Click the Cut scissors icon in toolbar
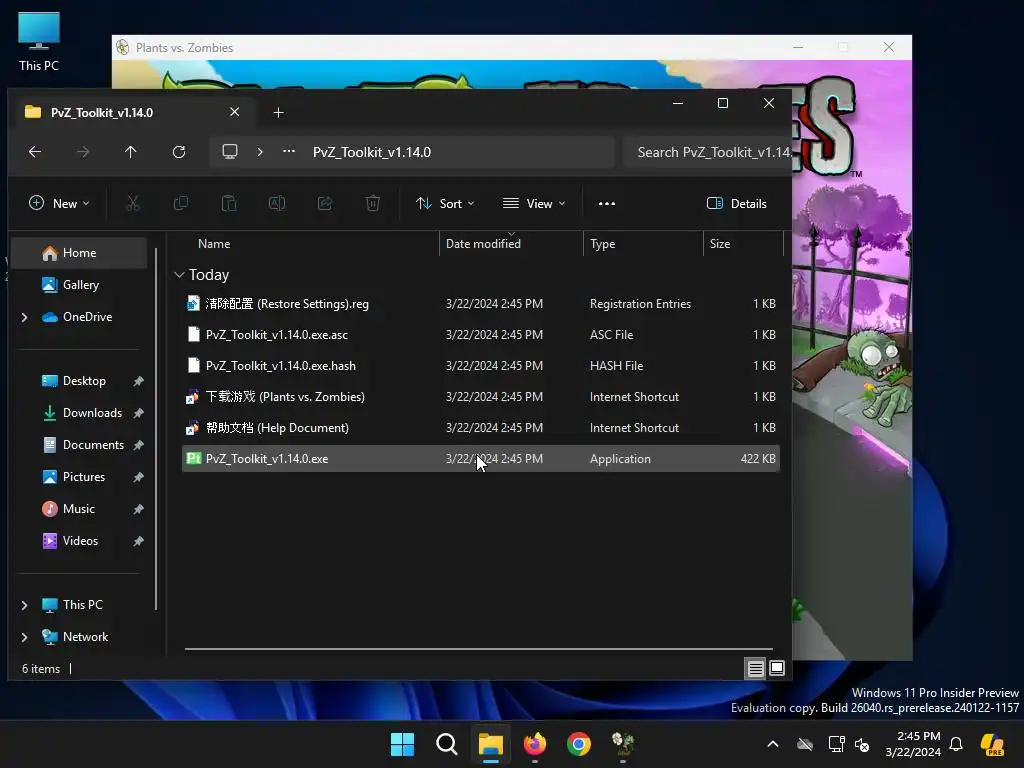The height and width of the screenshot is (768, 1024). pos(133,203)
